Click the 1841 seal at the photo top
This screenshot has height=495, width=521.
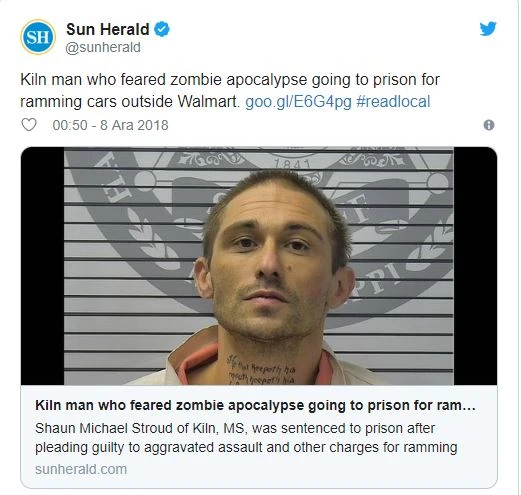tap(292, 164)
